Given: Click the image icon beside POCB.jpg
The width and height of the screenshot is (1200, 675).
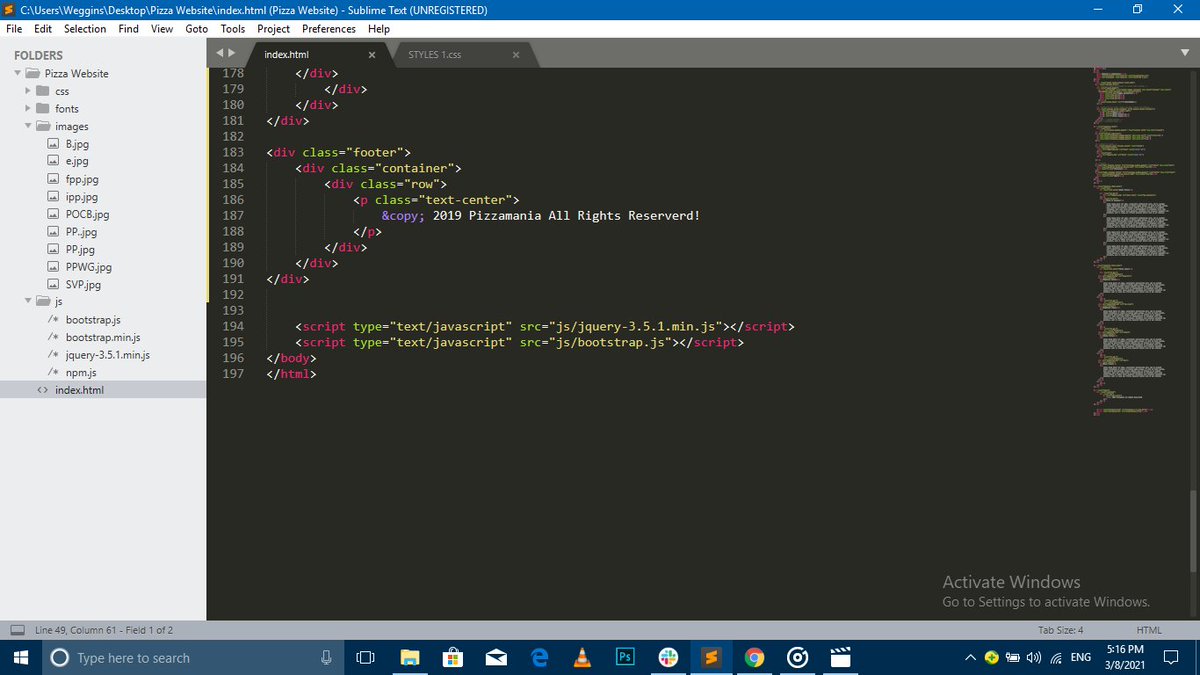Looking at the screenshot, I should pos(54,214).
